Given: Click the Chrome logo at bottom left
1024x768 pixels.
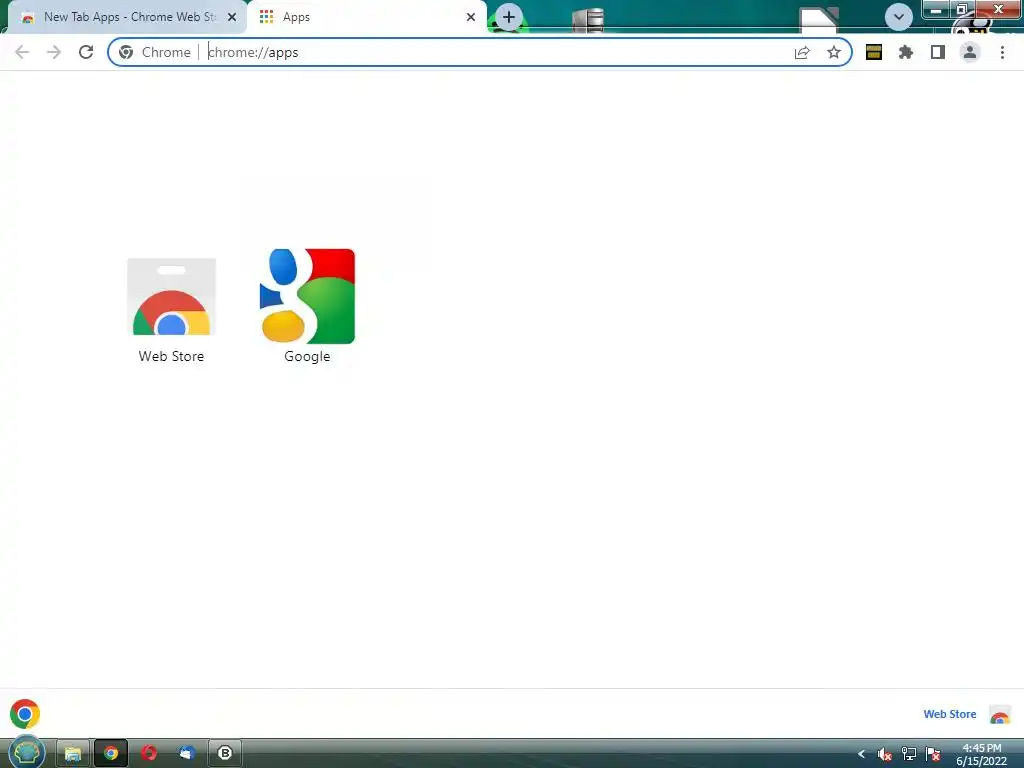Looking at the screenshot, I should (25, 714).
